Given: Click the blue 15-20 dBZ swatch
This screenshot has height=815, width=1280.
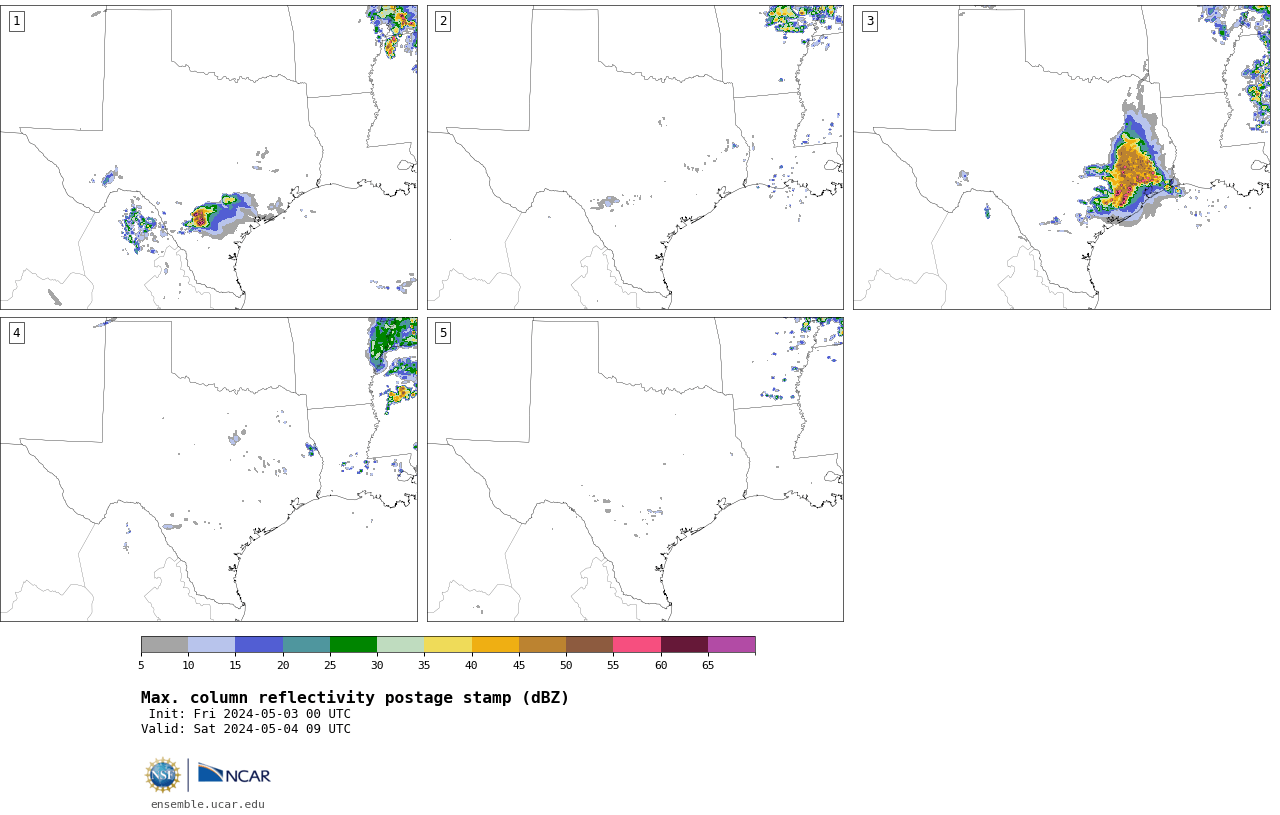Looking at the screenshot, I should (x=259, y=644).
